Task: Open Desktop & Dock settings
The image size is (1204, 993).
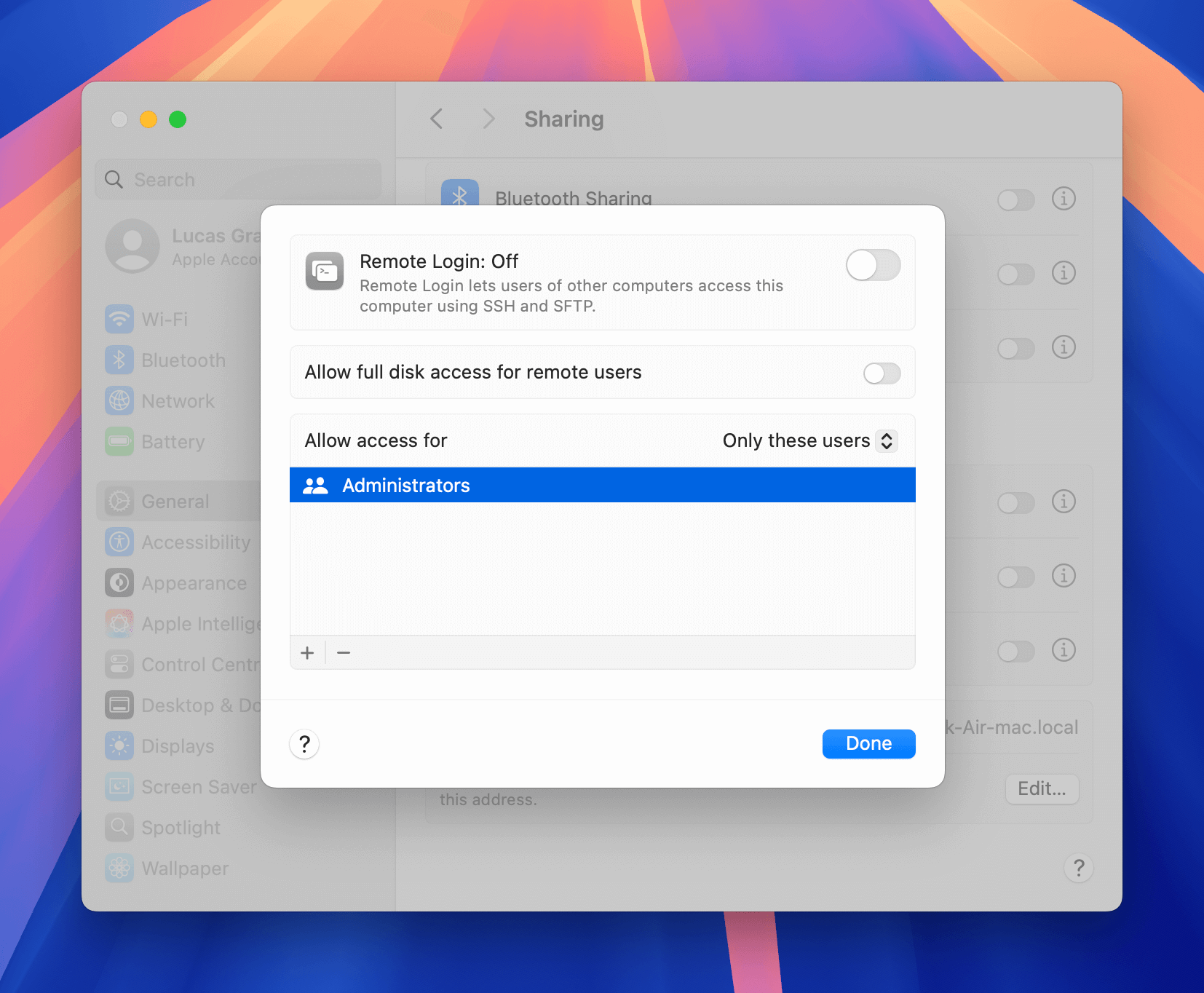Action: (119, 705)
